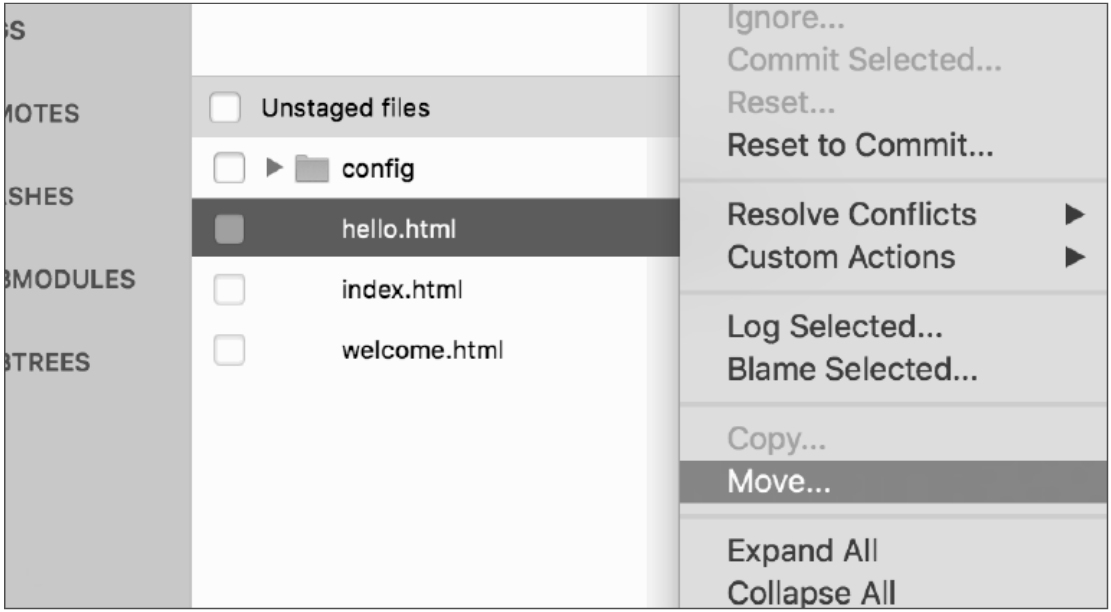This screenshot has width=1111, height=612.
Task: Select welcome.html in unstaged list
Action: 421,351
